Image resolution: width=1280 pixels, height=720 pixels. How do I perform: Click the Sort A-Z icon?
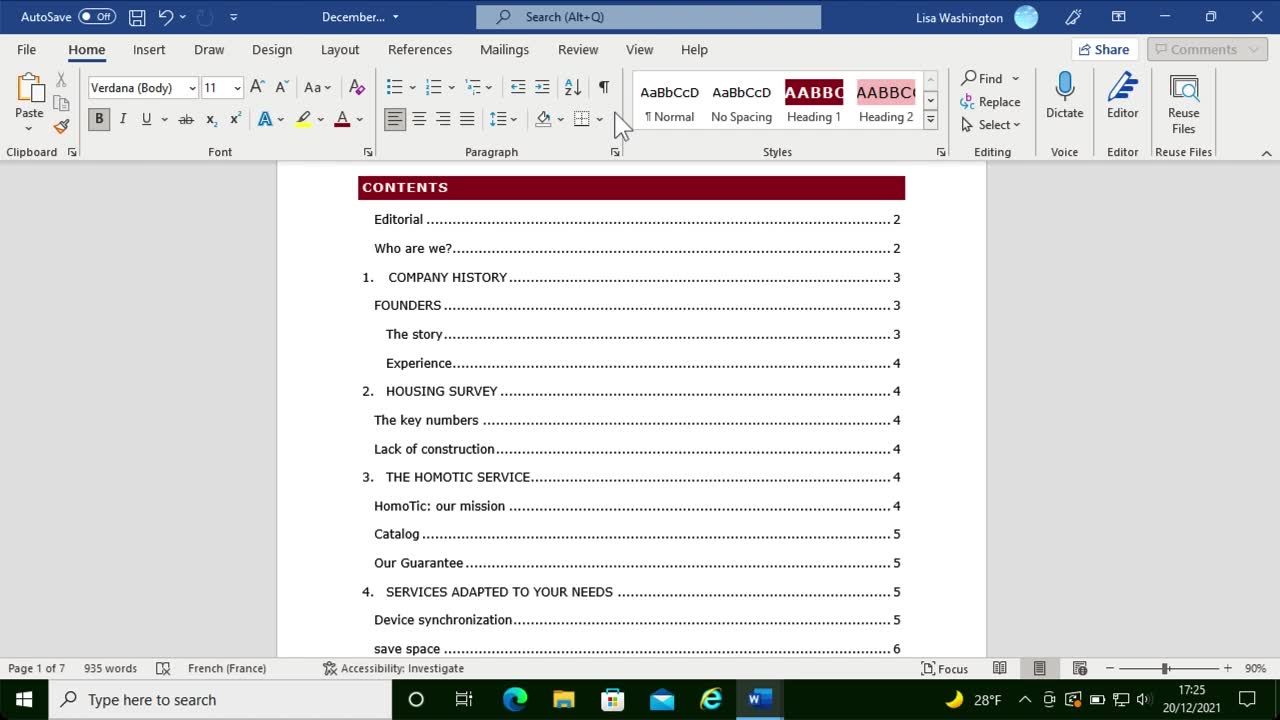click(573, 88)
